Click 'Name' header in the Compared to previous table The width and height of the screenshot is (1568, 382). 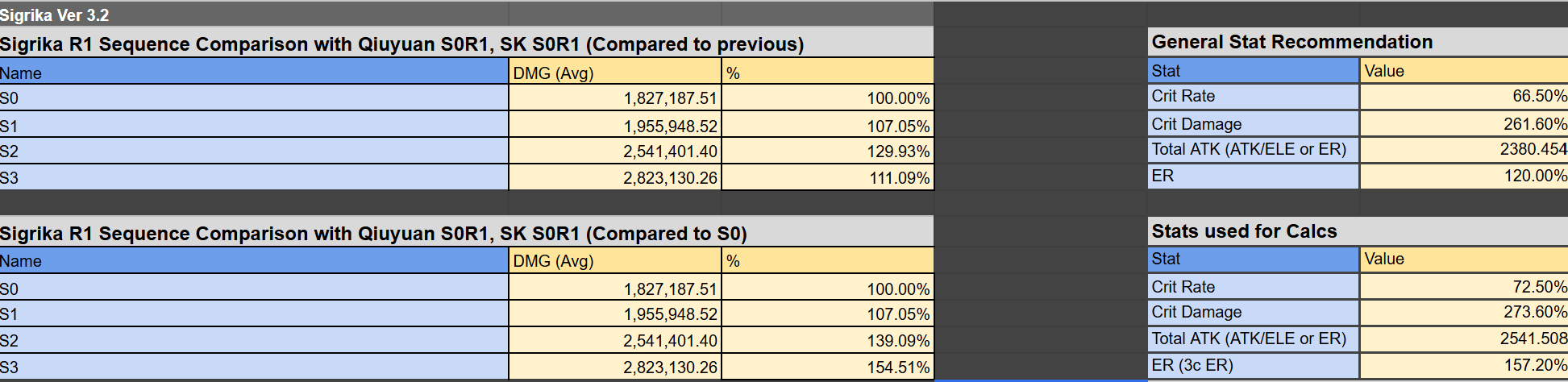point(254,73)
